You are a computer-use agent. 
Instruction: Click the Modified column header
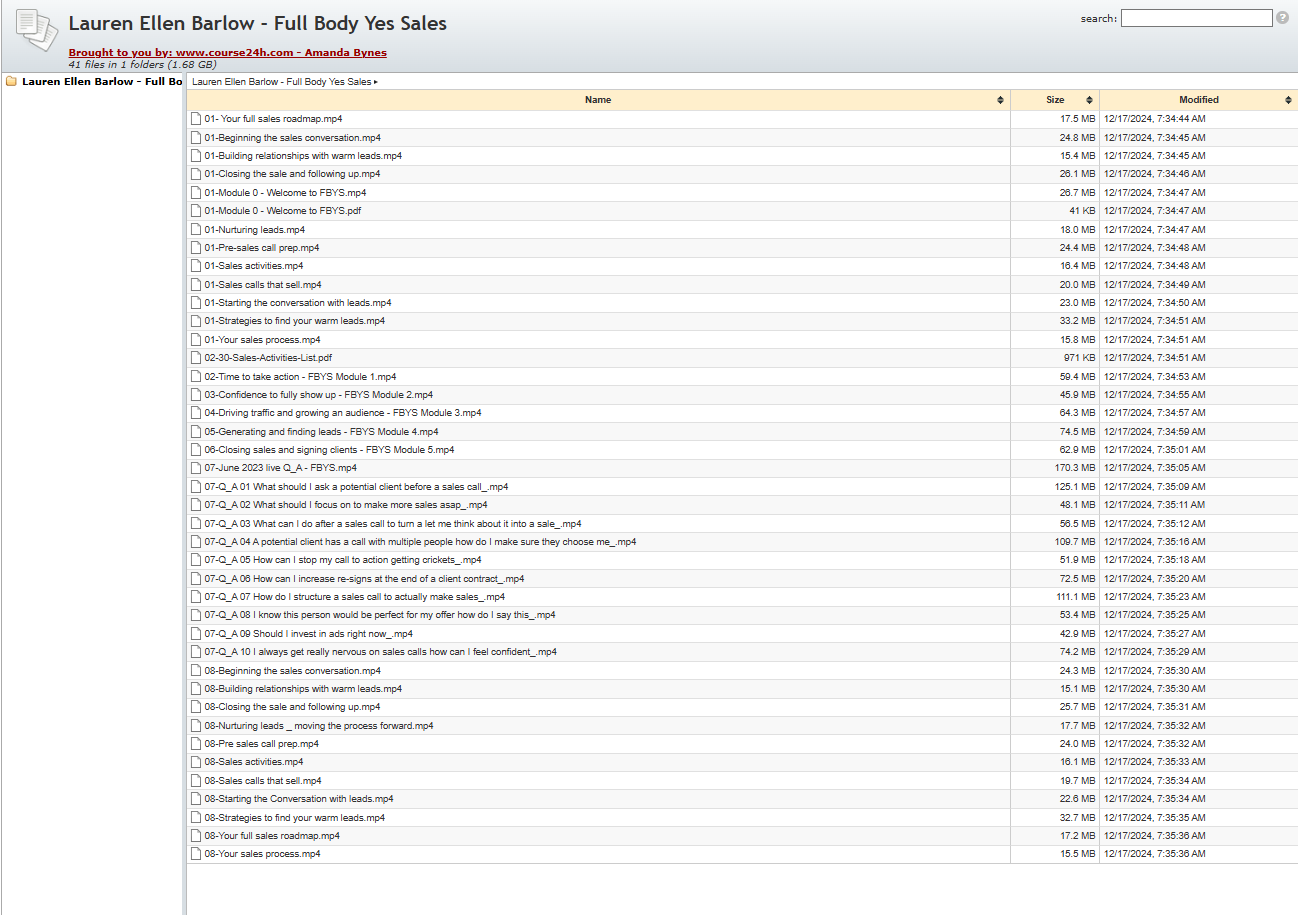pos(1198,100)
